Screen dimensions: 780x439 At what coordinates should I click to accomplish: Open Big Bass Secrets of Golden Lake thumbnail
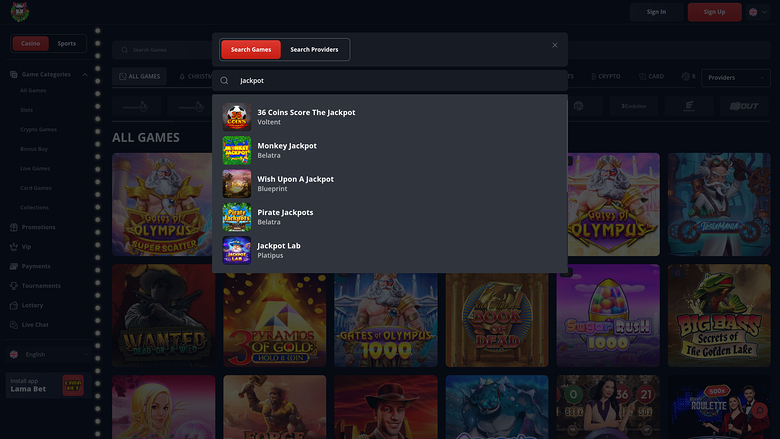tap(719, 316)
